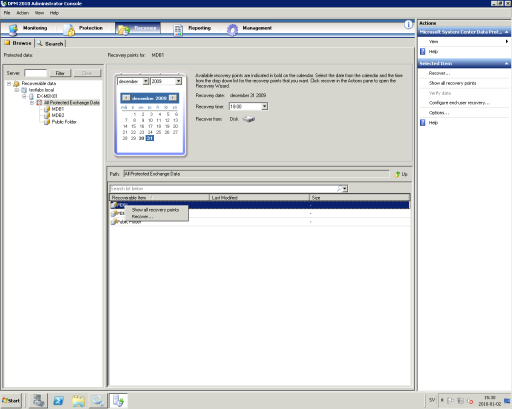Open the year dropdown showing 2009
Viewport: 512px width, 409px height.
click(179, 81)
